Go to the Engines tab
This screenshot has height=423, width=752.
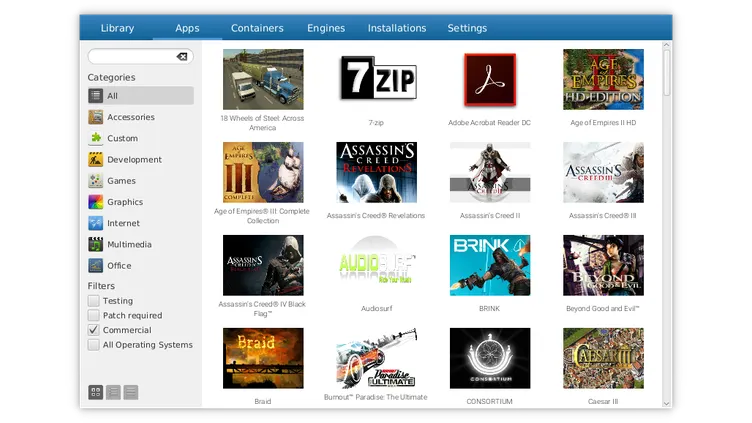[x=326, y=28]
